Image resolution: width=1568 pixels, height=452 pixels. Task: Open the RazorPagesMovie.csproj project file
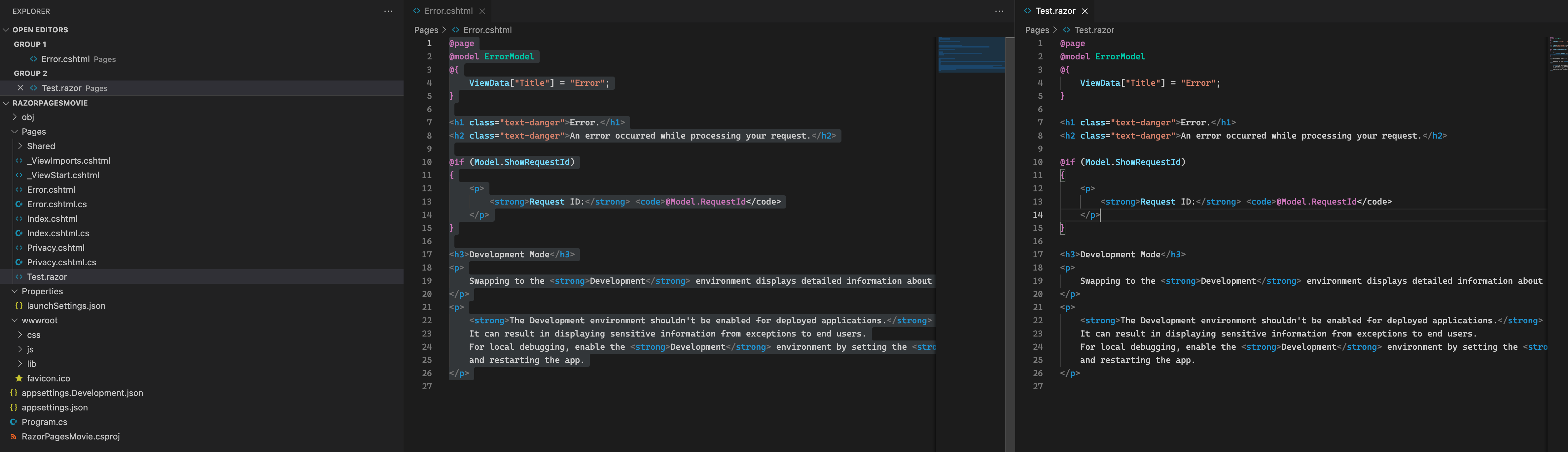[x=71, y=436]
